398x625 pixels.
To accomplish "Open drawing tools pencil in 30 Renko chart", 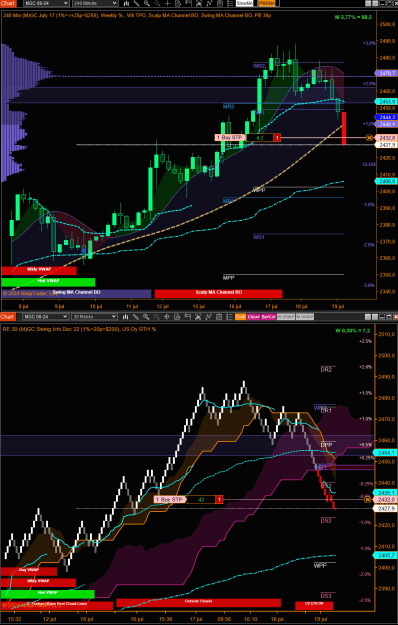I will 136,317.
